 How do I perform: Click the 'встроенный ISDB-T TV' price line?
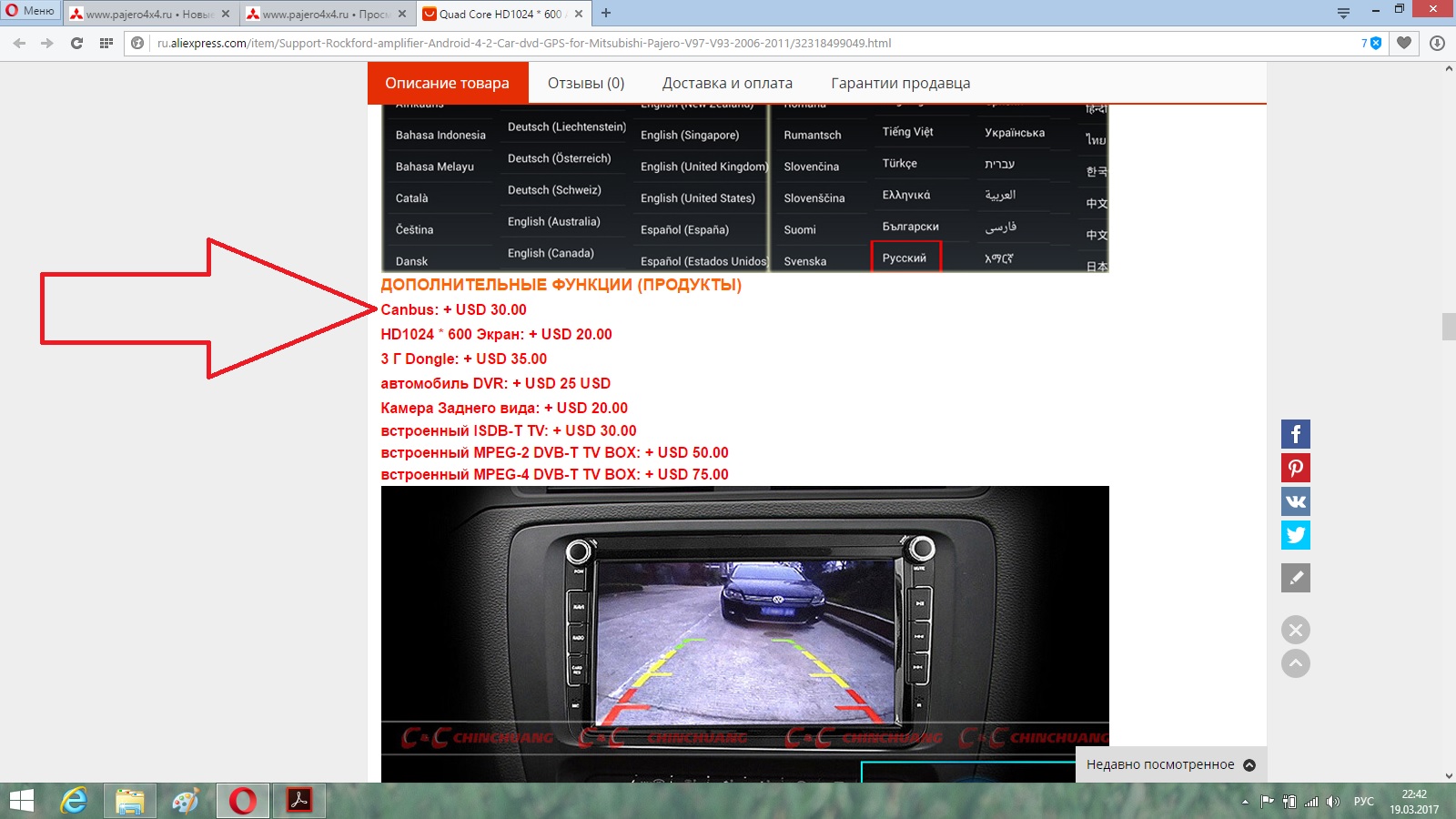point(509,430)
